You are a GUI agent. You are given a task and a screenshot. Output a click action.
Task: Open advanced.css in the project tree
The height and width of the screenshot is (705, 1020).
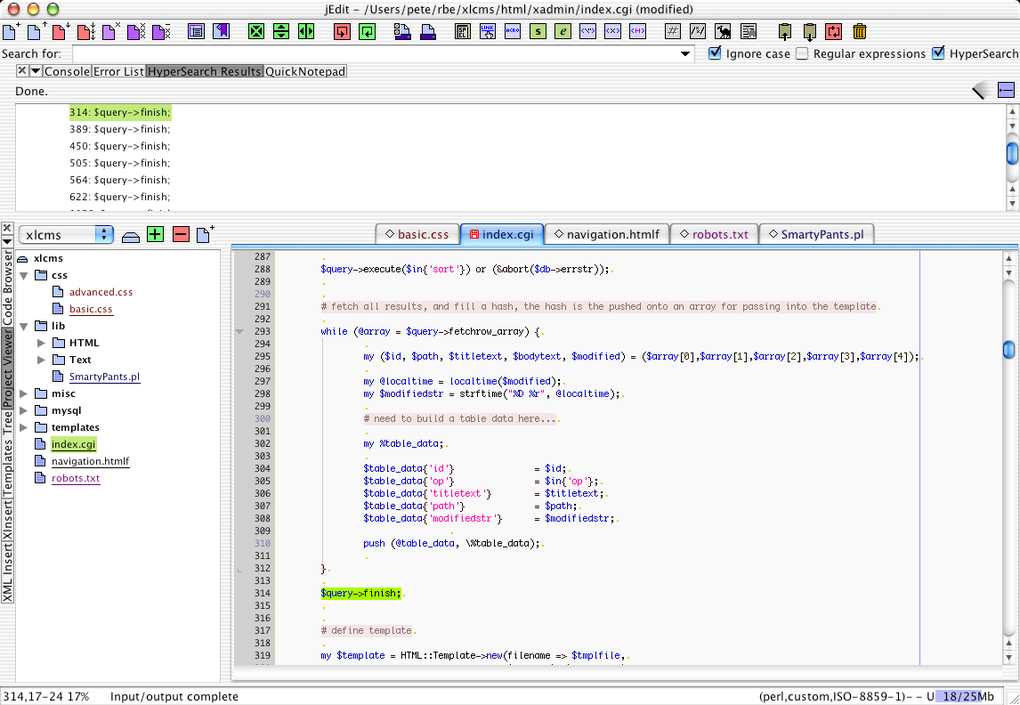(x=100, y=292)
